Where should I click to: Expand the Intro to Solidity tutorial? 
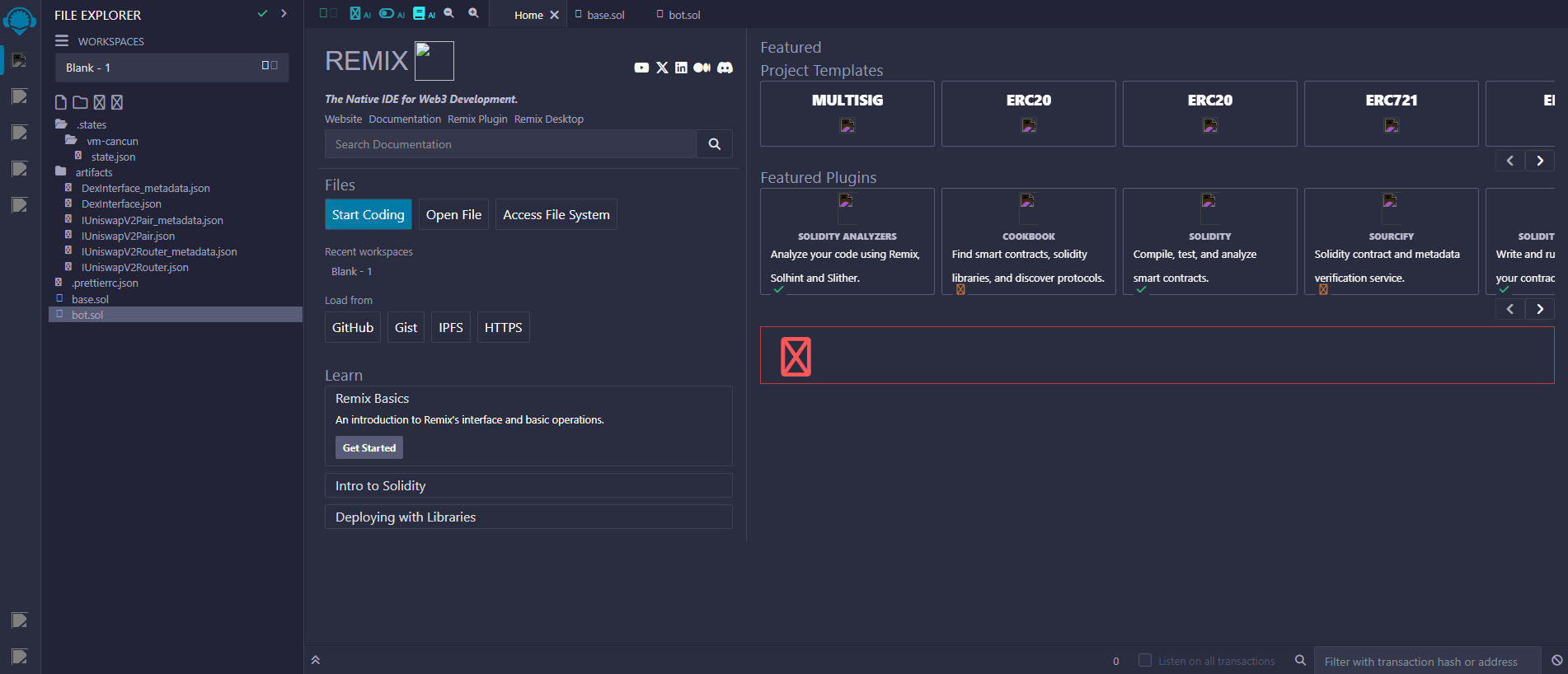[x=528, y=485]
